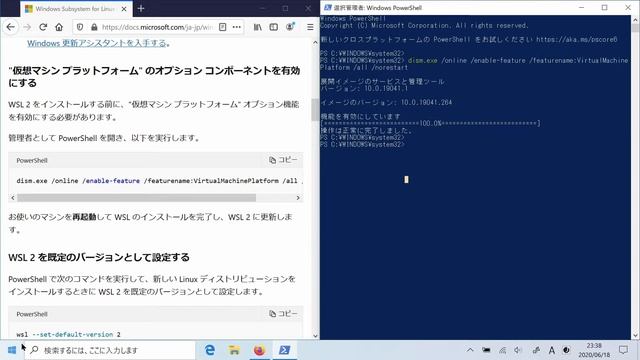
Task: Click the round tray icon beside IME indicator
Action: click(566, 350)
